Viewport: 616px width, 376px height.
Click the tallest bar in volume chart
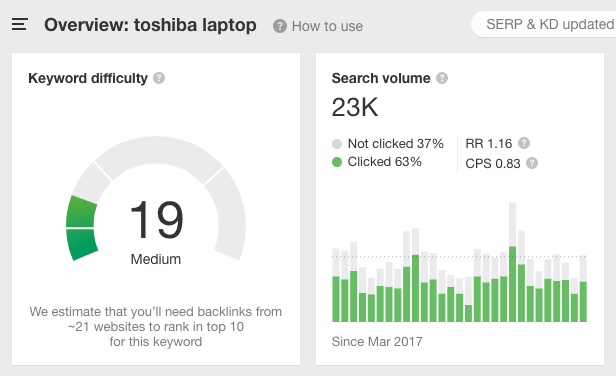point(513,262)
